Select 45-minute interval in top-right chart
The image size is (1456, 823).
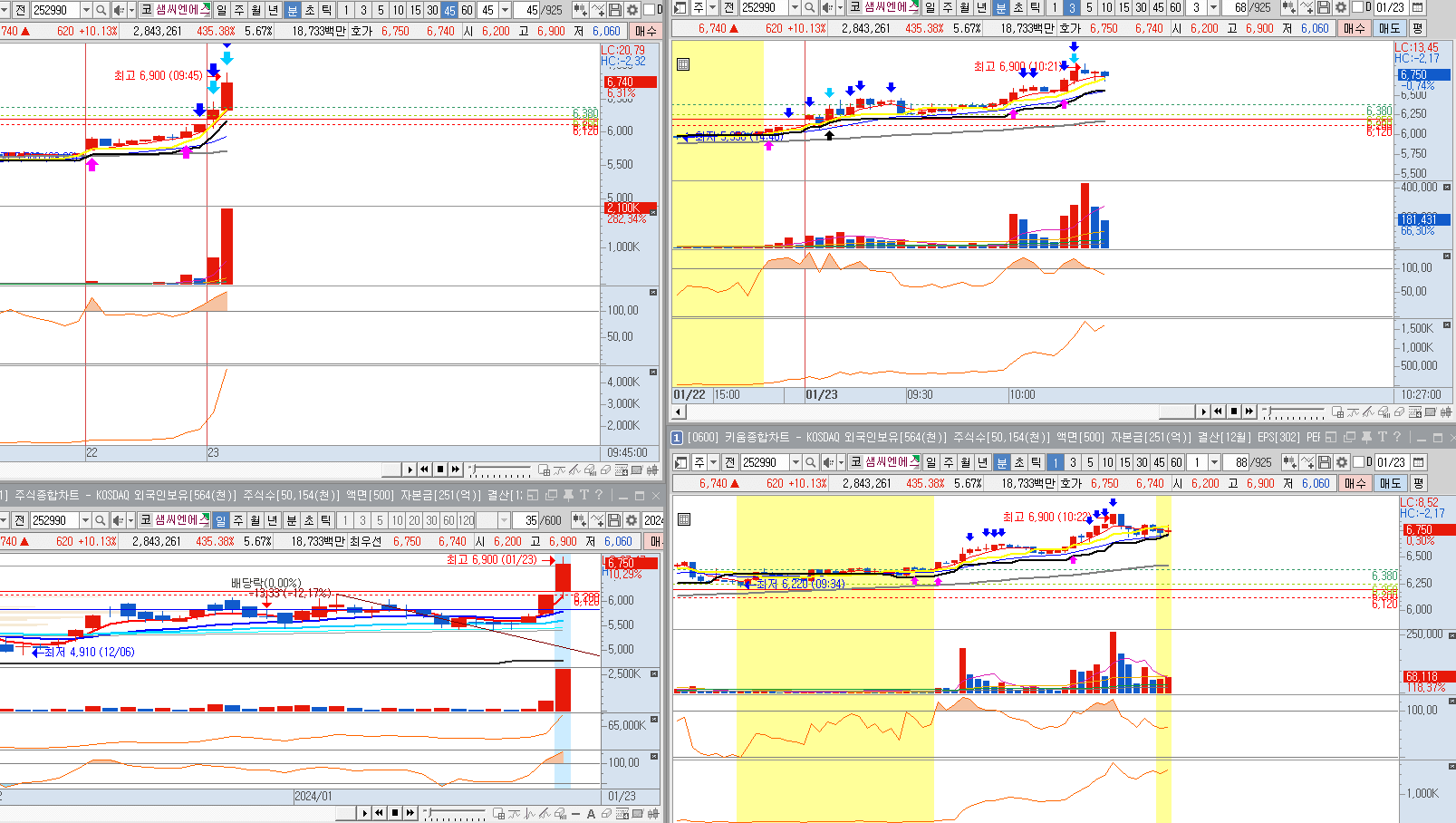[1158, 7]
